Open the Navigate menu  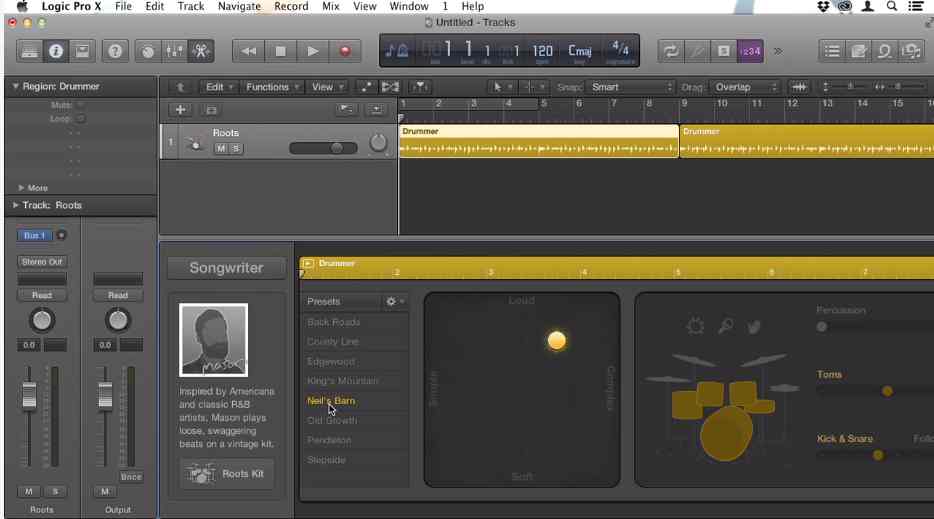(x=239, y=7)
